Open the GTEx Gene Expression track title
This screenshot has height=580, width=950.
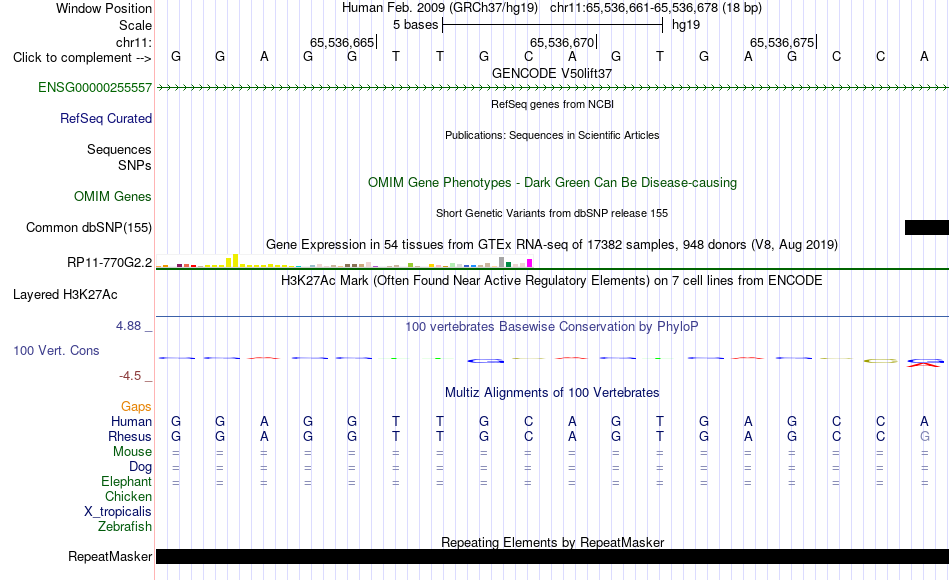pyautogui.click(x=552, y=244)
